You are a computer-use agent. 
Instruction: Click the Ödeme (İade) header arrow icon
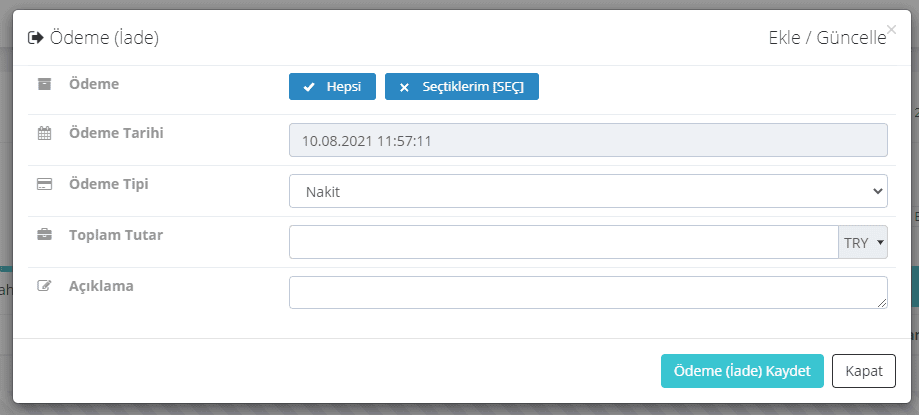coord(36,38)
